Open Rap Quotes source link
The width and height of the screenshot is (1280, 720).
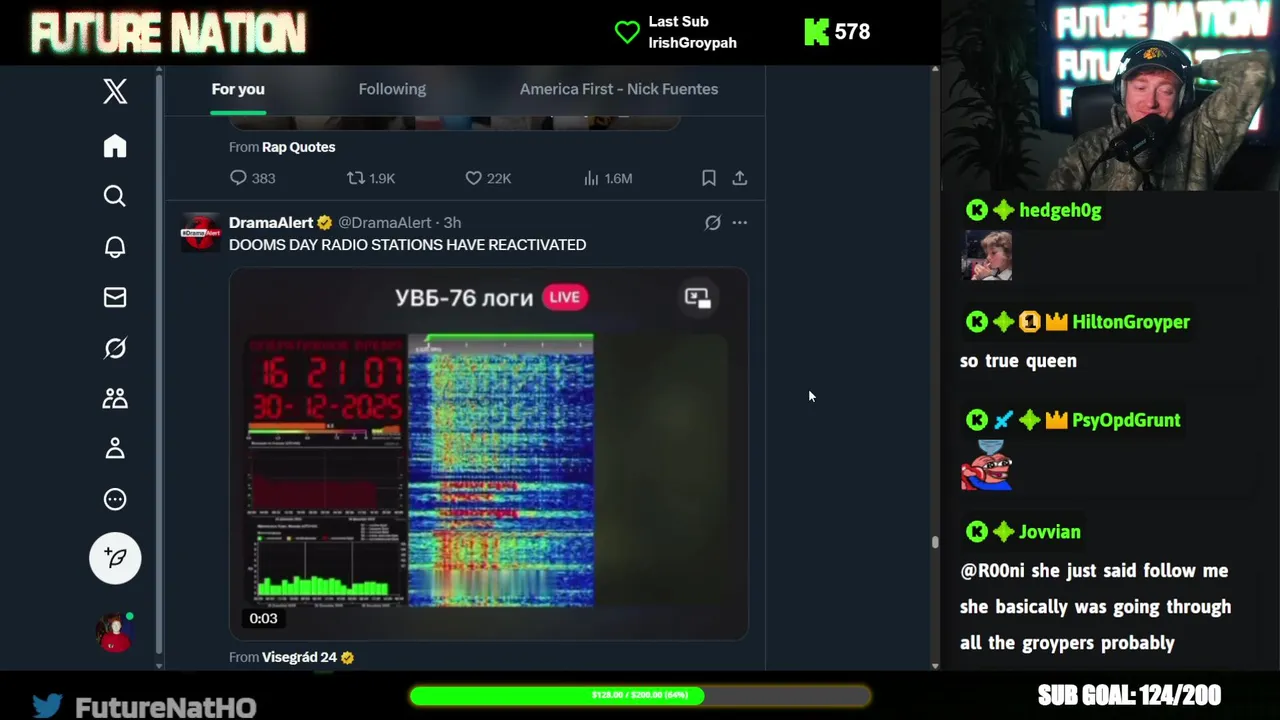[298, 147]
